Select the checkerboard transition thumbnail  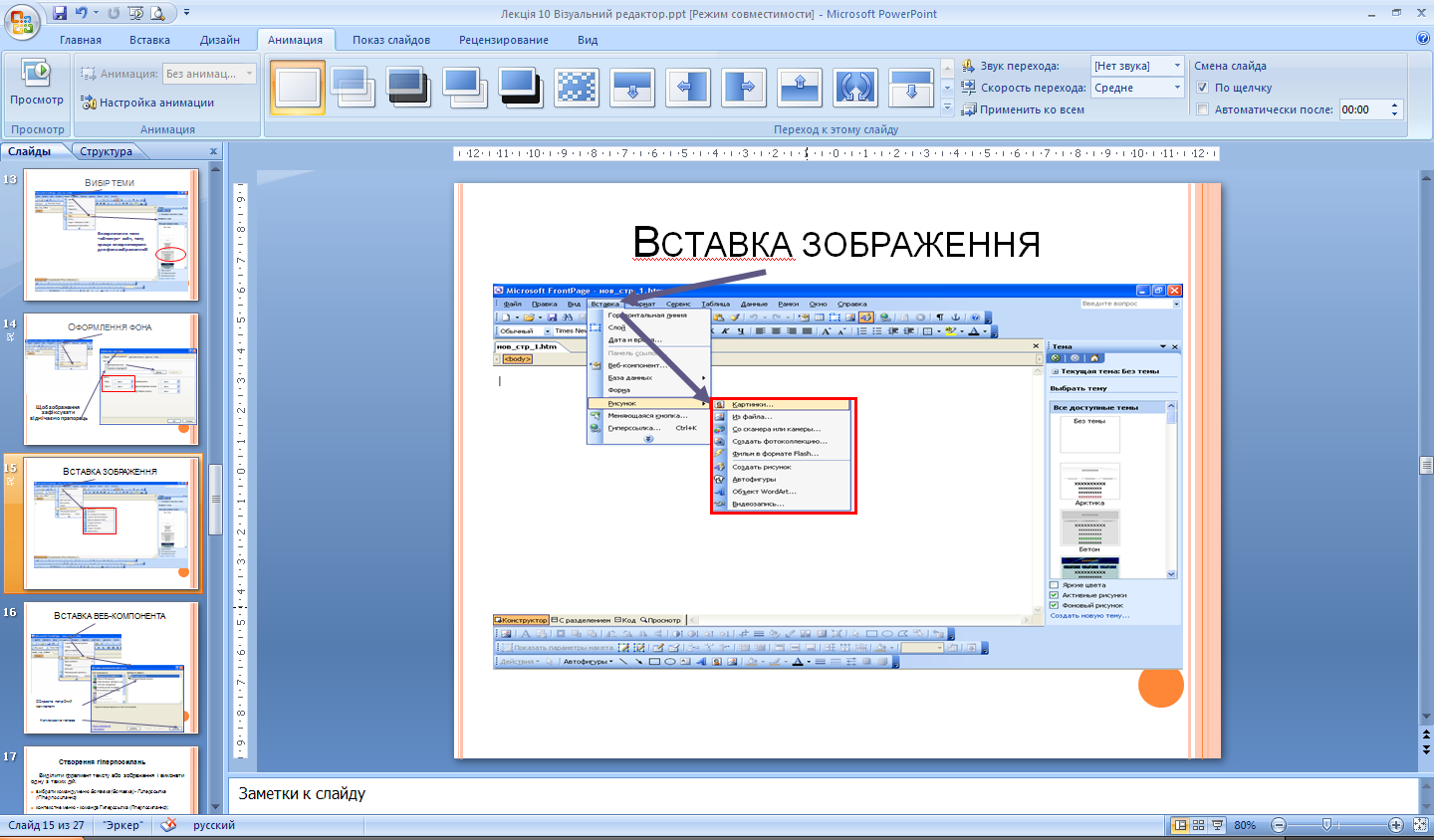[x=577, y=88]
